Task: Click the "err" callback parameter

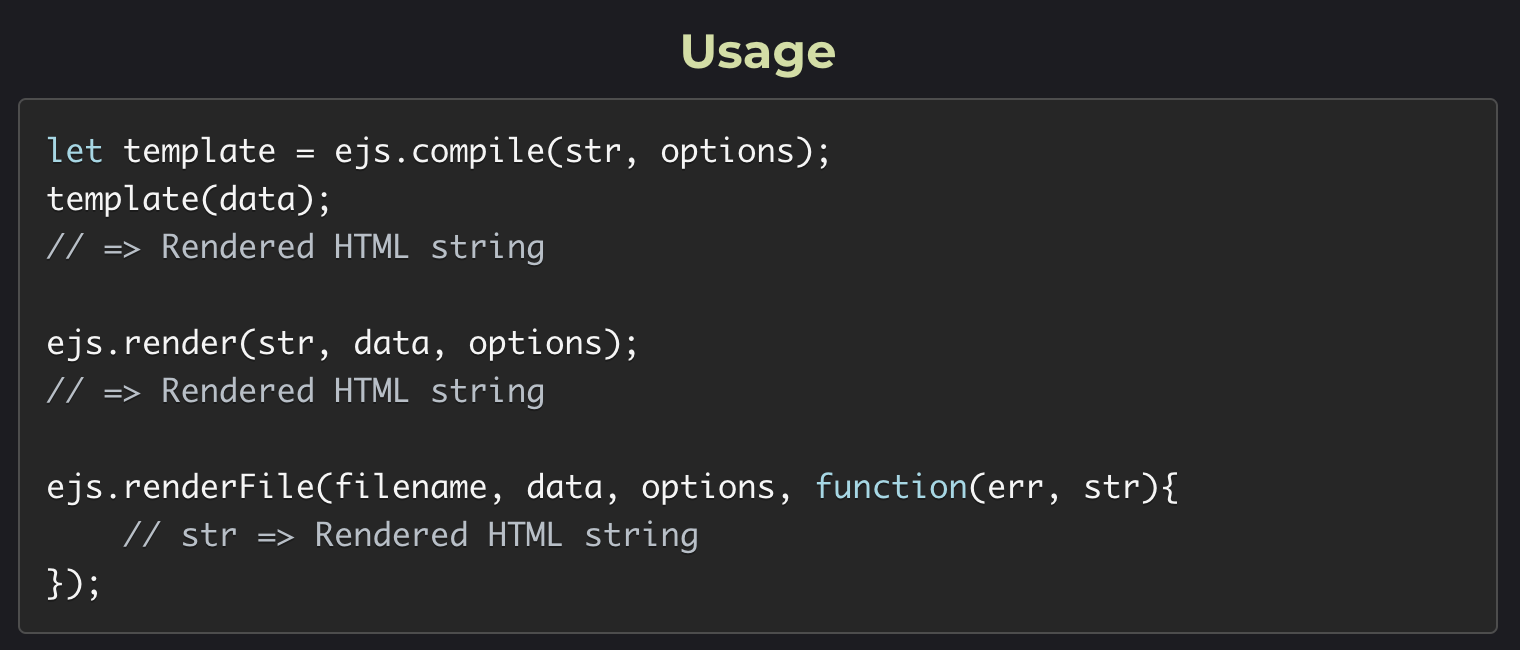Action: tap(1017, 487)
